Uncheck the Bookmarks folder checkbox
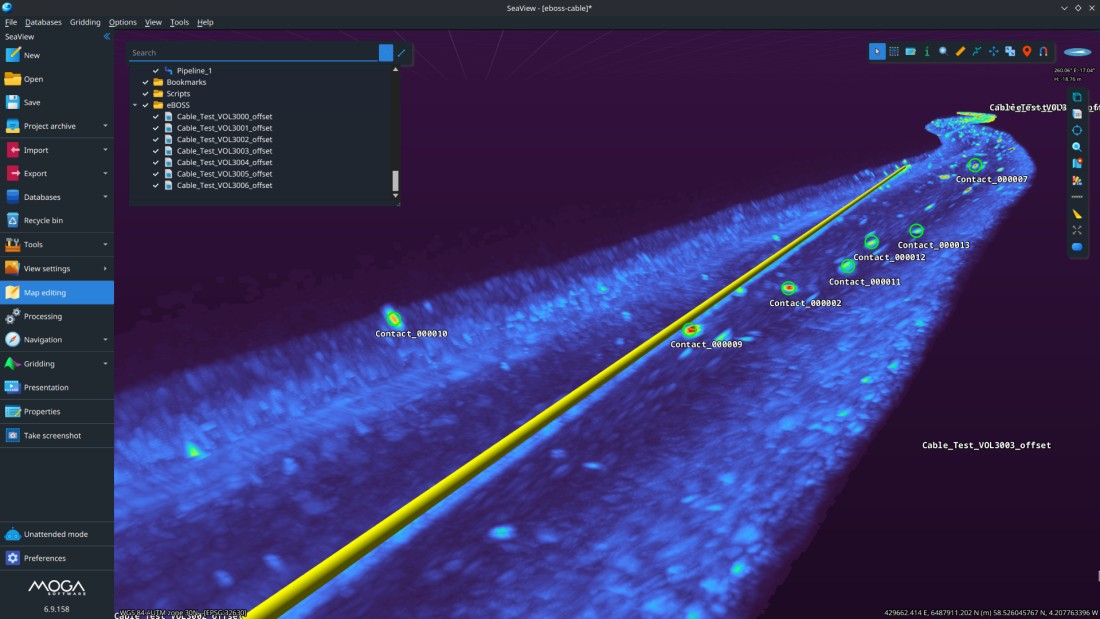Viewport: 1100px width, 619px height. (145, 82)
